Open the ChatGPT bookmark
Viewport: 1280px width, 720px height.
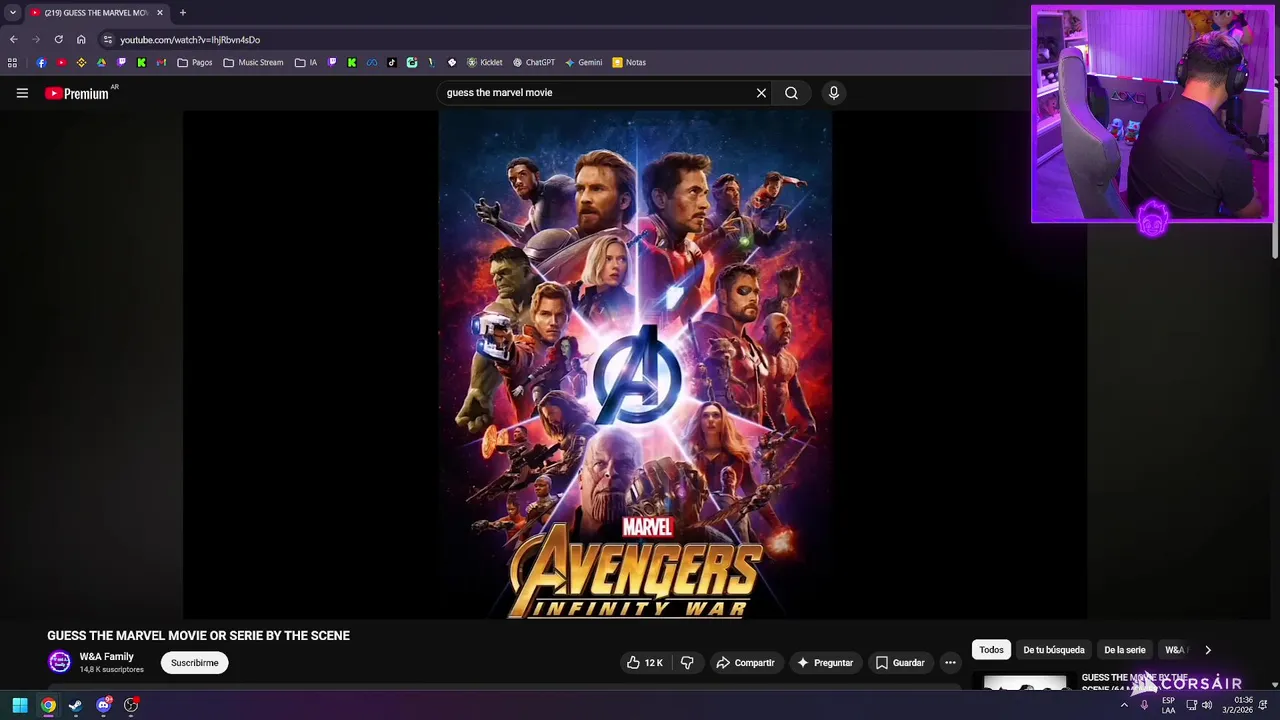[x=534, y=63]
